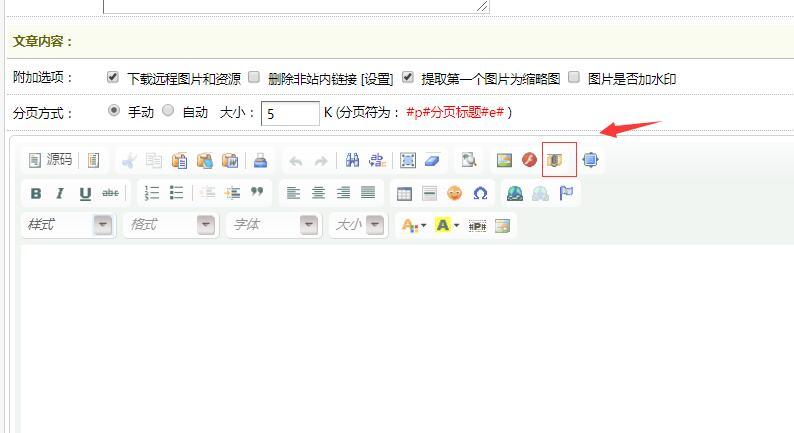794x433 pixels.
Task: Select 手动 pagination radio button
Action: tap(114, 110)
